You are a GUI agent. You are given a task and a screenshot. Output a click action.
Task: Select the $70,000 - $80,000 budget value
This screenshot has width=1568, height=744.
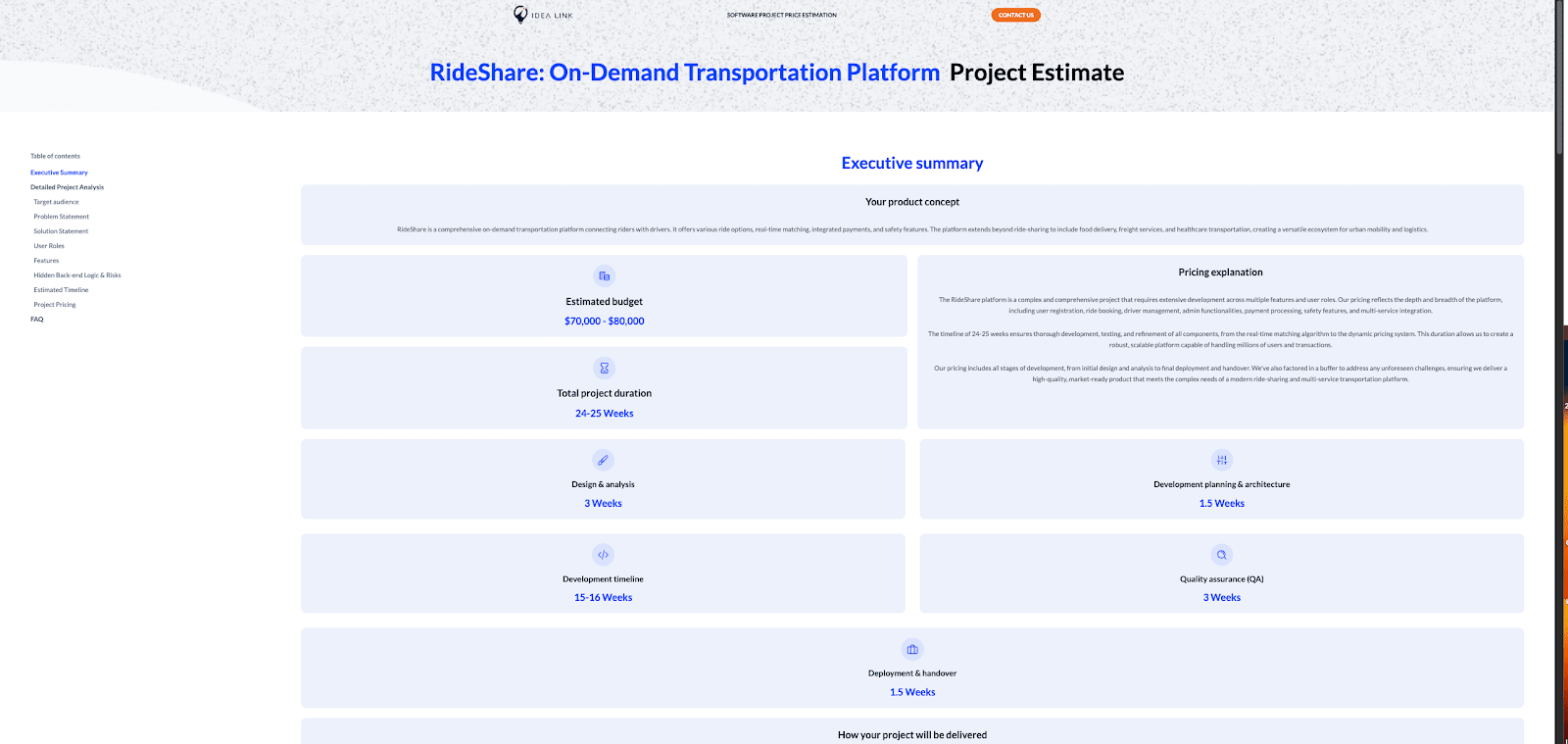click(605, 322)
